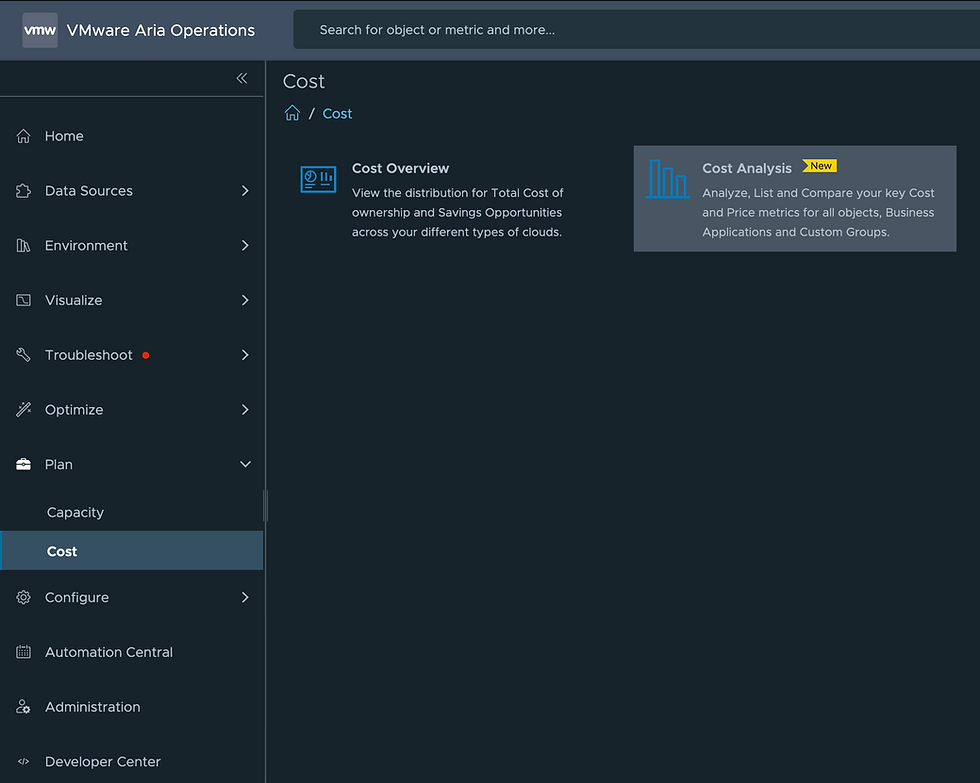Viewport: 980px width, 783px height.
Task: Select the Cost menu item in sidebar
Action: coord(132,551)
